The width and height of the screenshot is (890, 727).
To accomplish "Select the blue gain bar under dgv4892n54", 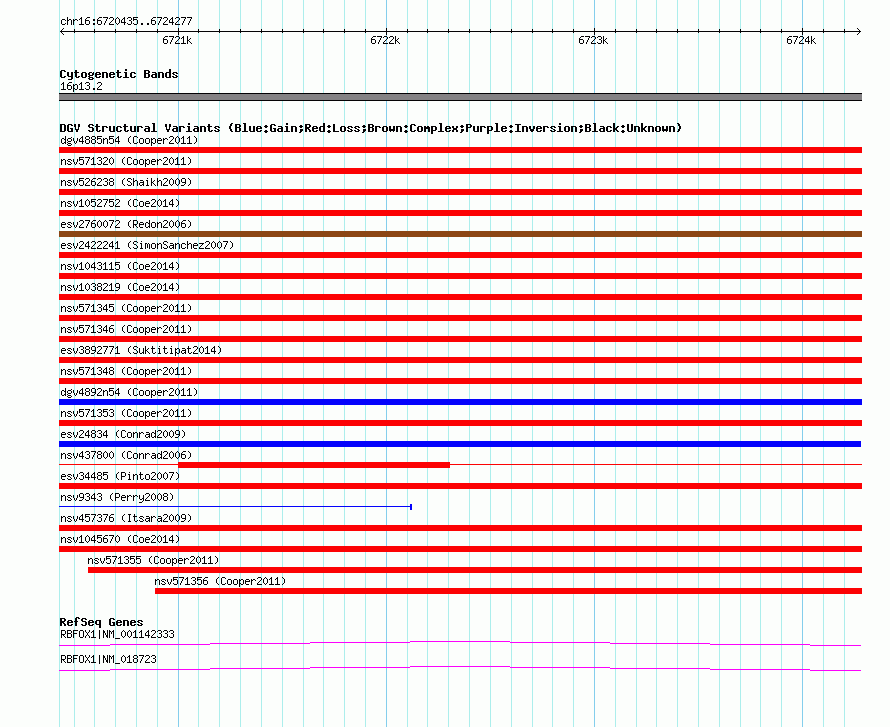I will 460,402.
